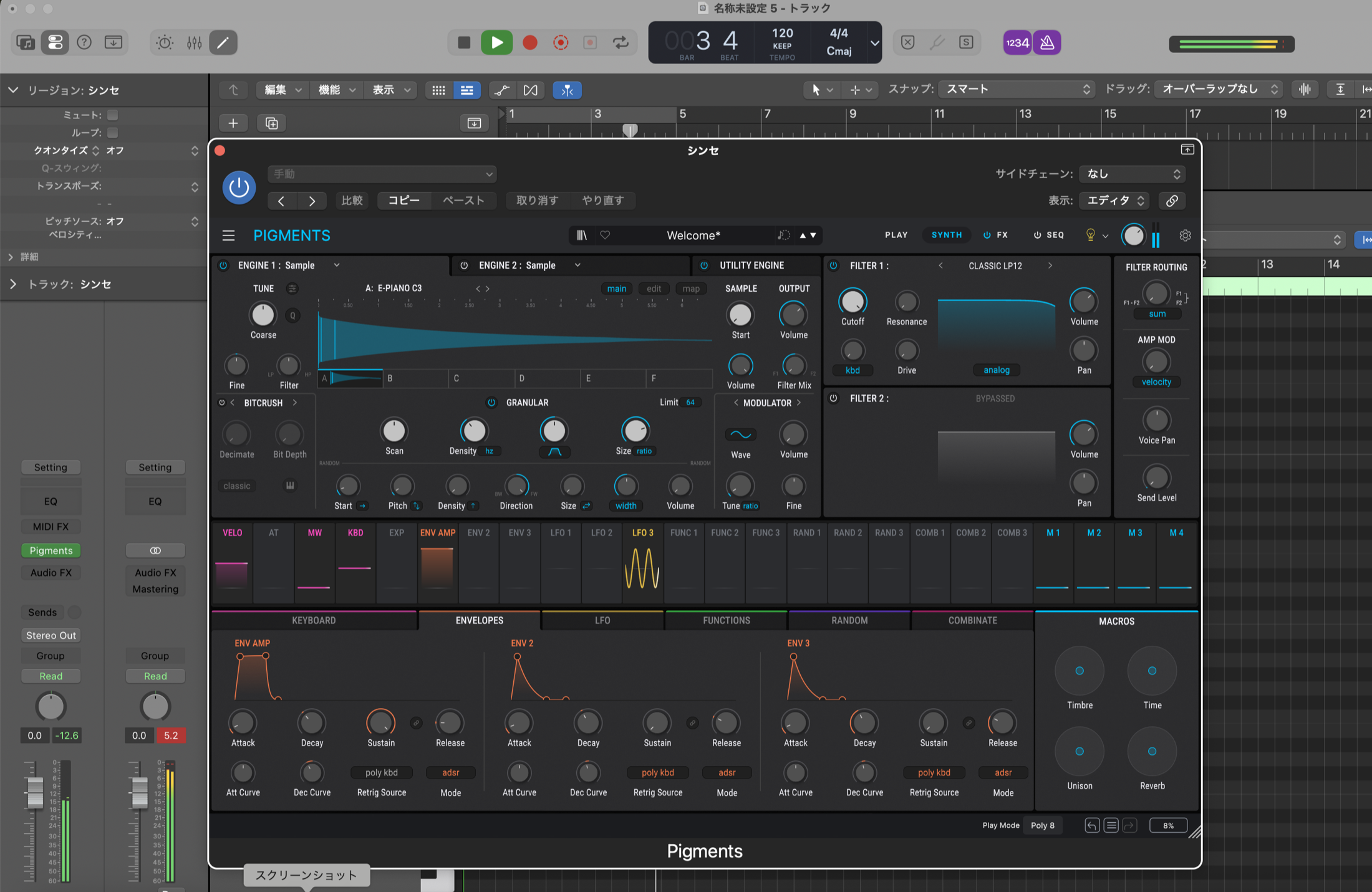Click the ペースト button in plug-in header
This screenshot has width=1372, height=892.
(x=464, y=201)
